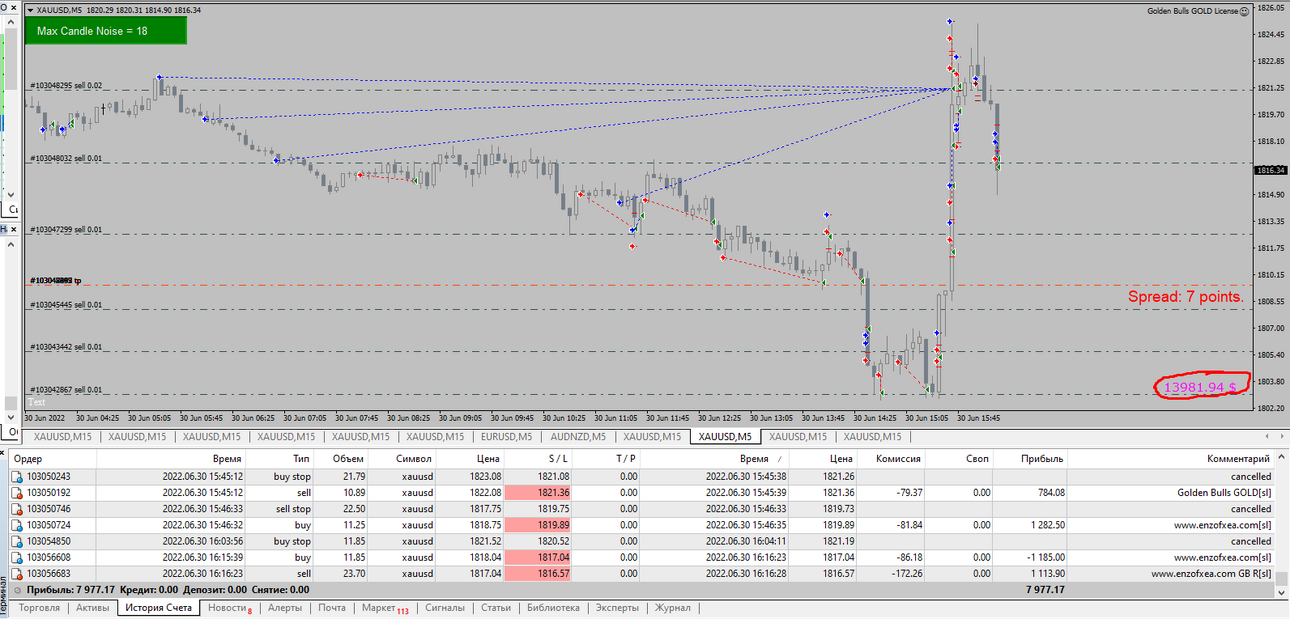Click the order icon for 103056683
Viewport: 1290px width, 619px height.
(16, 574)
